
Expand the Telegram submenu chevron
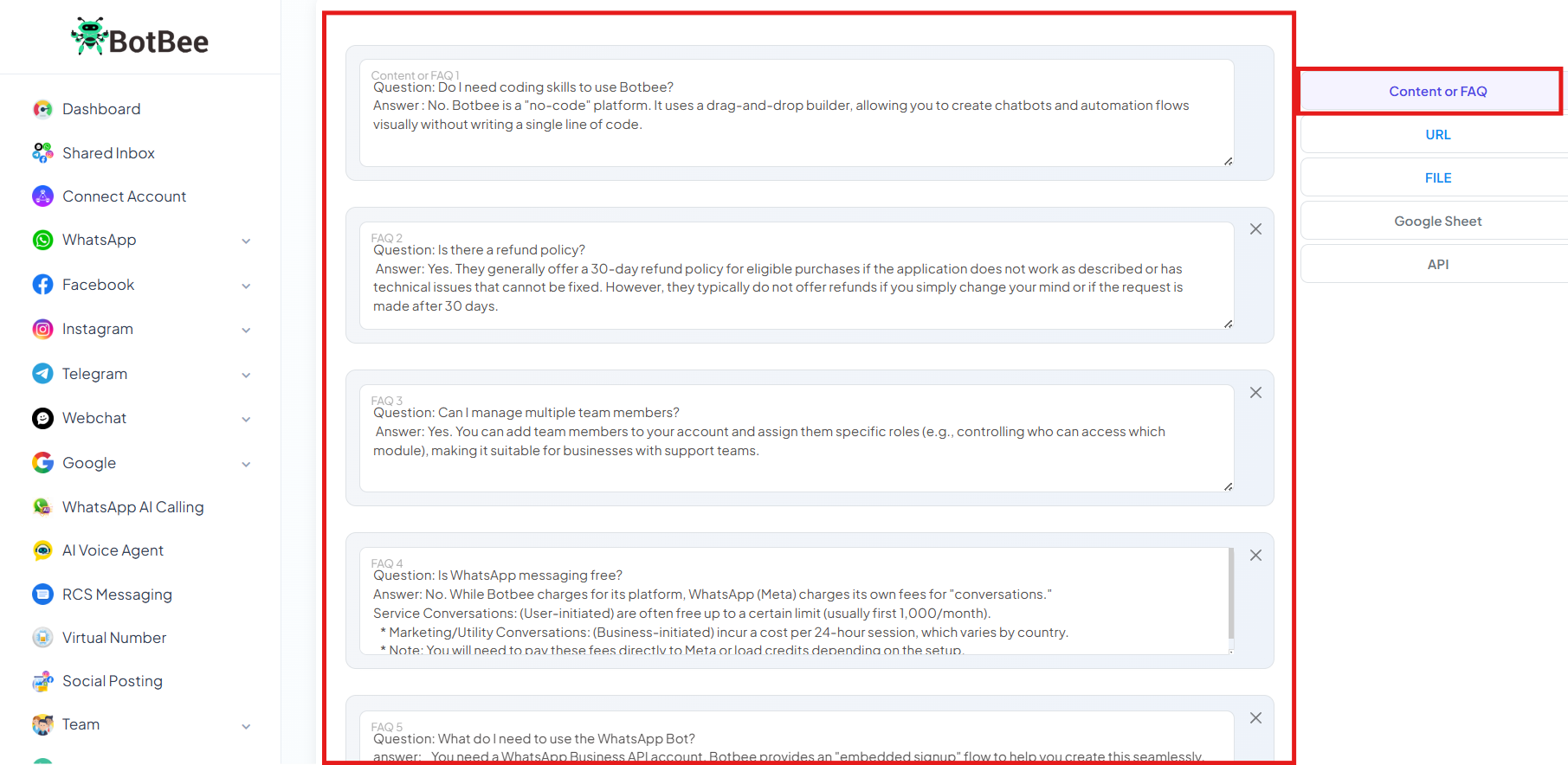[246, 376]
